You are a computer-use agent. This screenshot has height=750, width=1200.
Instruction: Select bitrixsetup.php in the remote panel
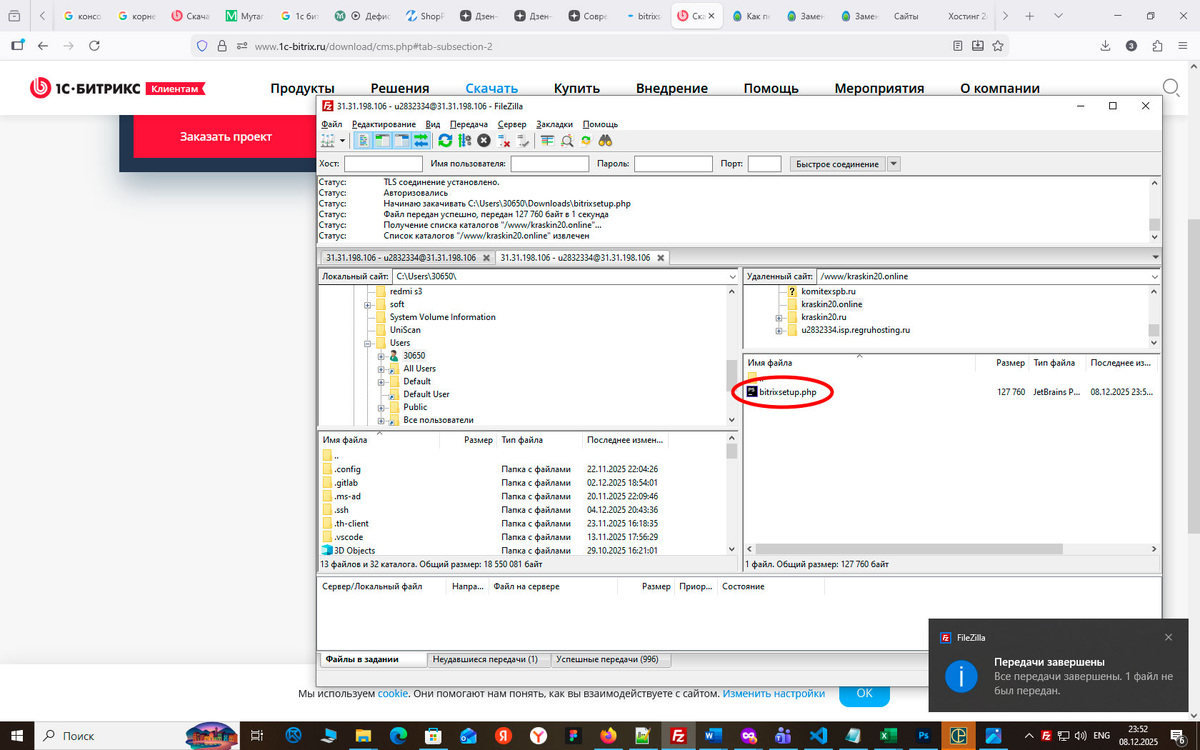[789, 392]
